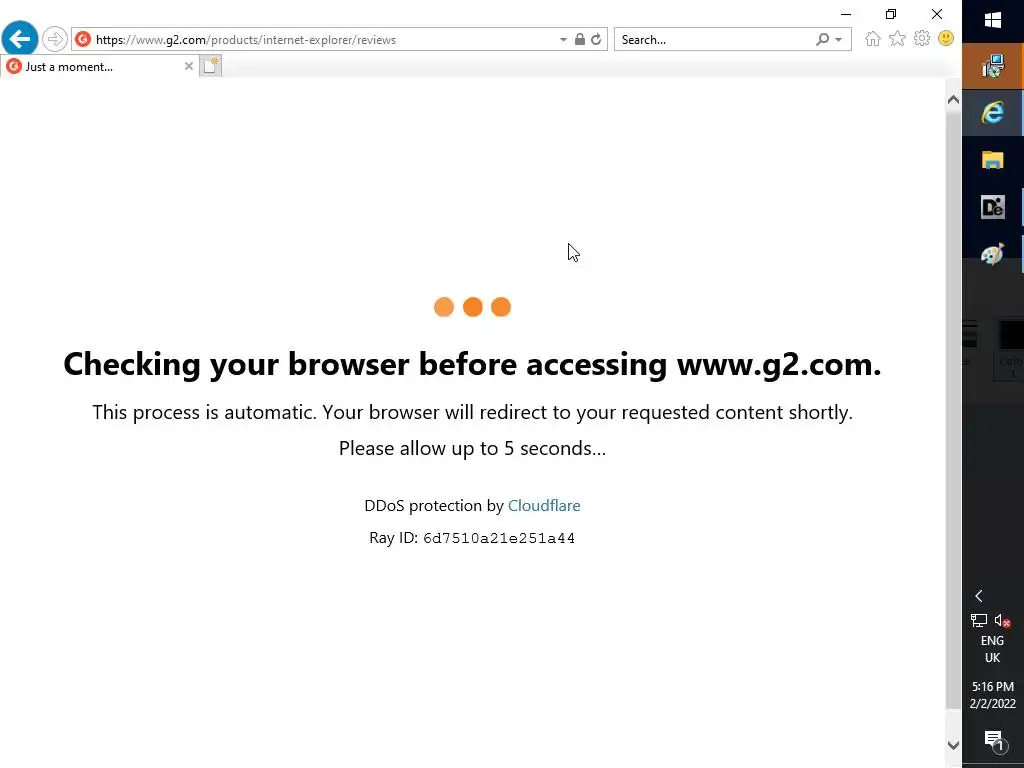Open Favorites star icon
Viewport: 1024px width, 768px height.
[897, 39]
